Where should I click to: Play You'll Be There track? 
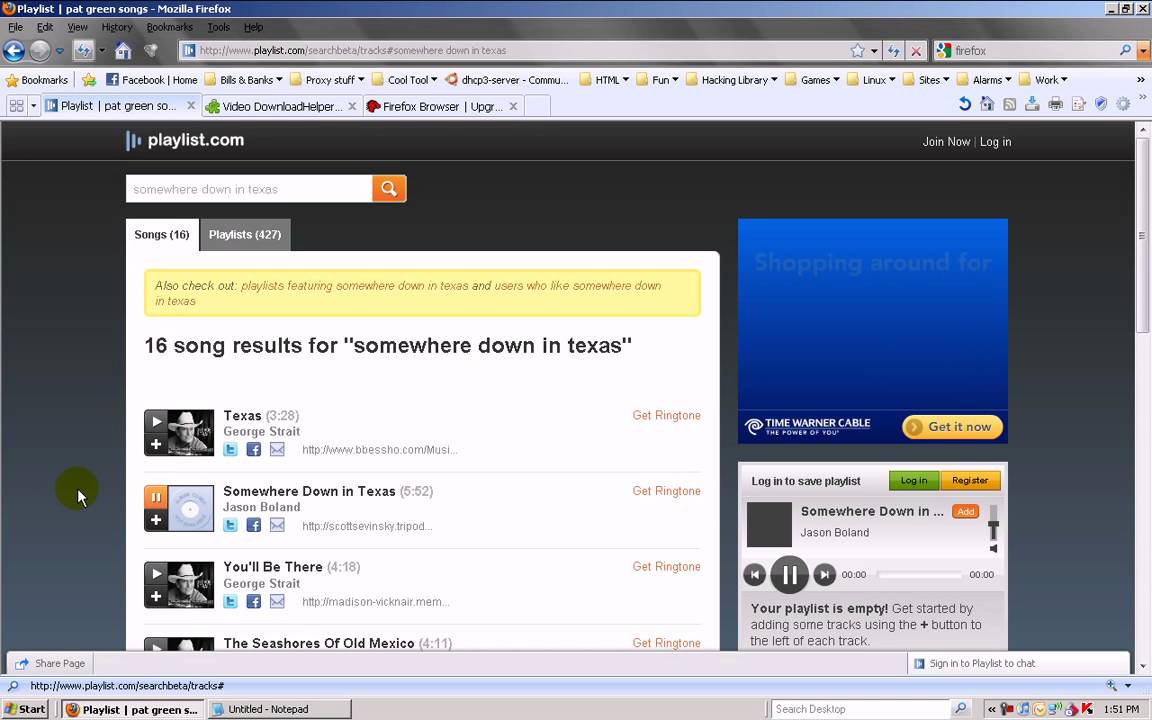point(156,574)
